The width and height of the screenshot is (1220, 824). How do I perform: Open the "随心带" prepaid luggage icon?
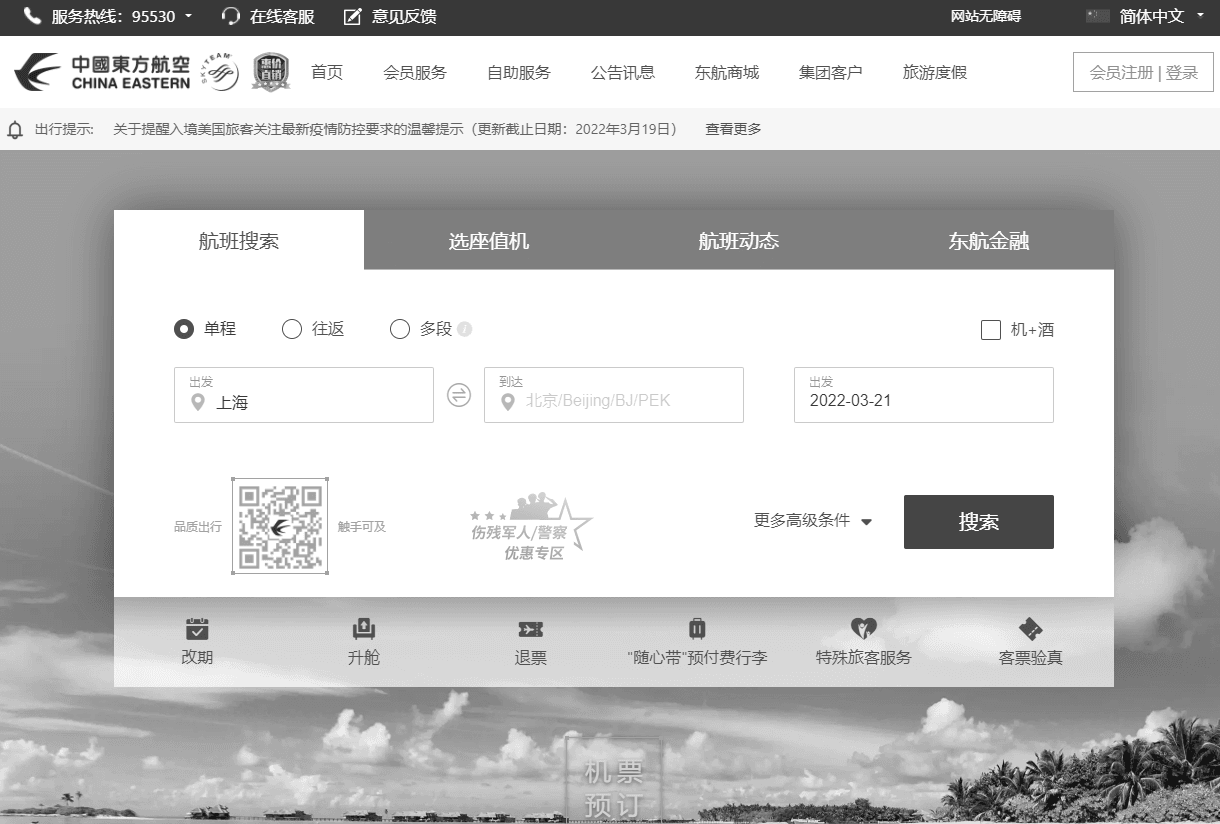click(x=697, y=629)
